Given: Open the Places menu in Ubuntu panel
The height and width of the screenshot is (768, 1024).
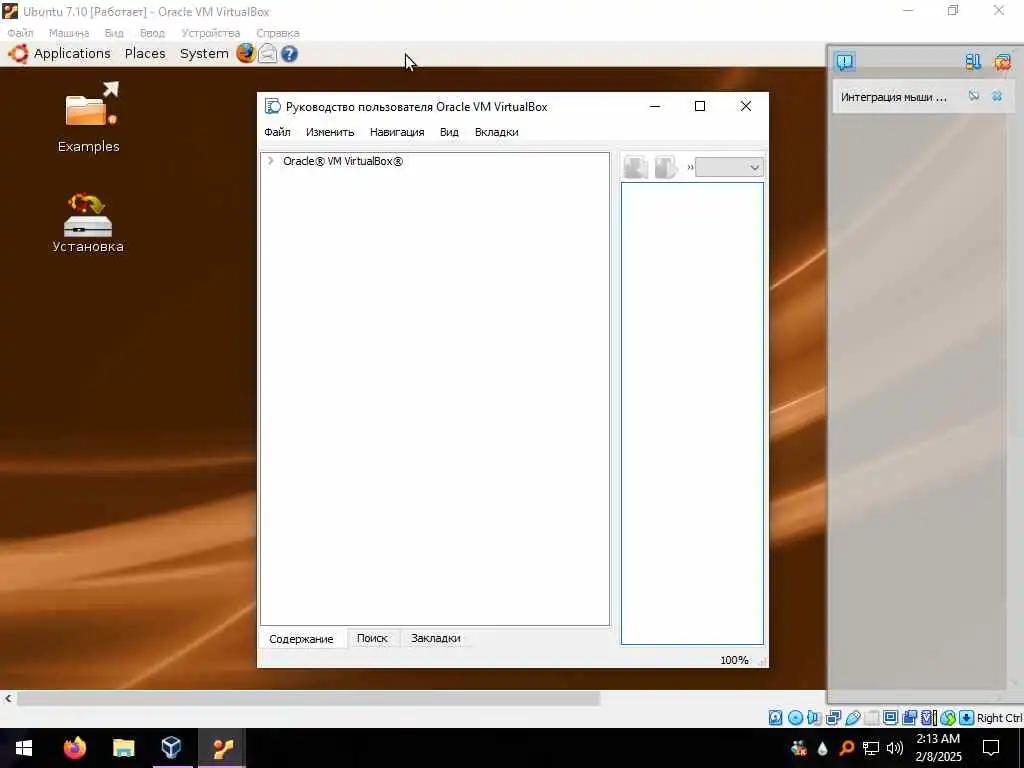Looking at the screenshot, I should pos(145,54).
